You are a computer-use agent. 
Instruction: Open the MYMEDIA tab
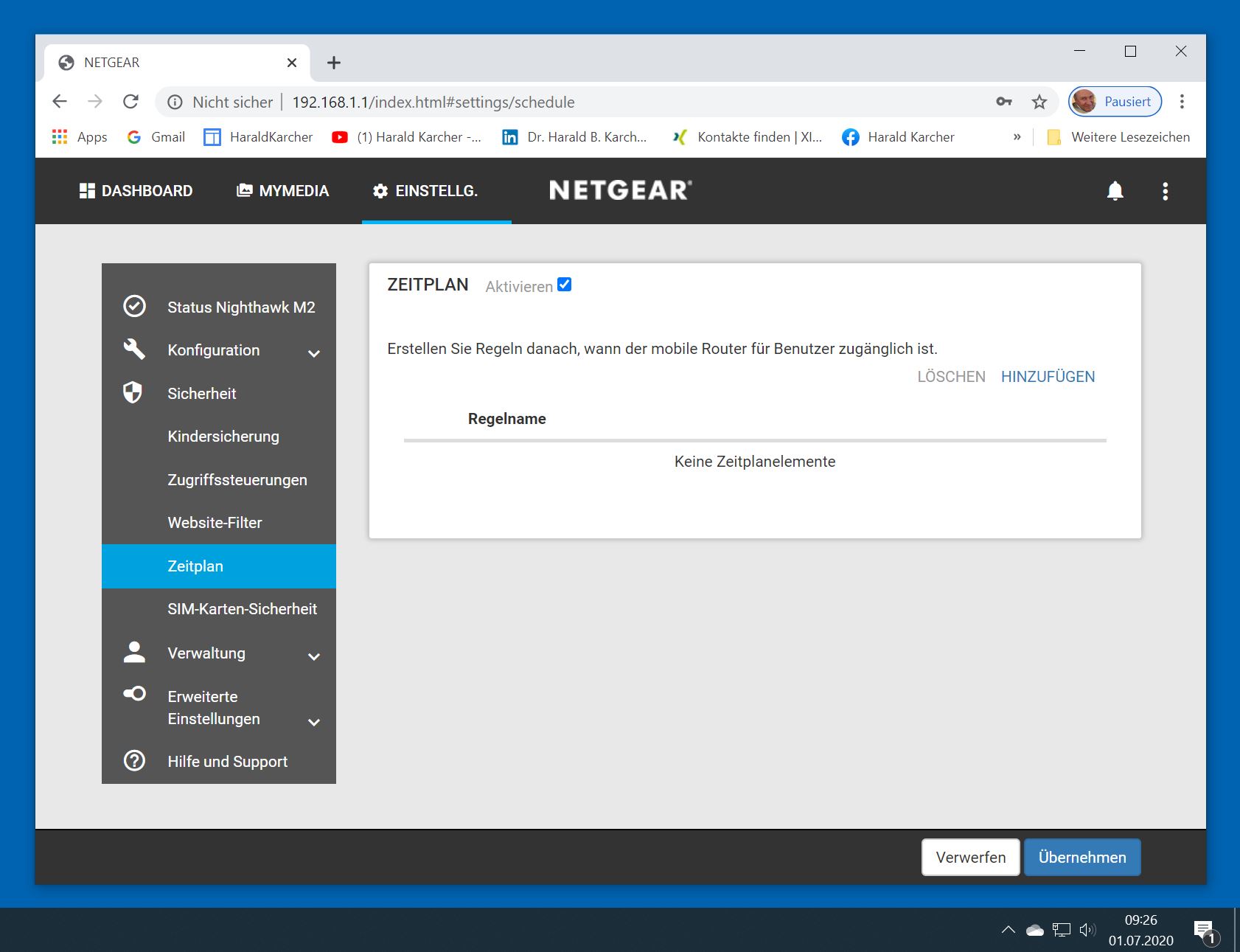pyautogui.click(x=282, y=191)
